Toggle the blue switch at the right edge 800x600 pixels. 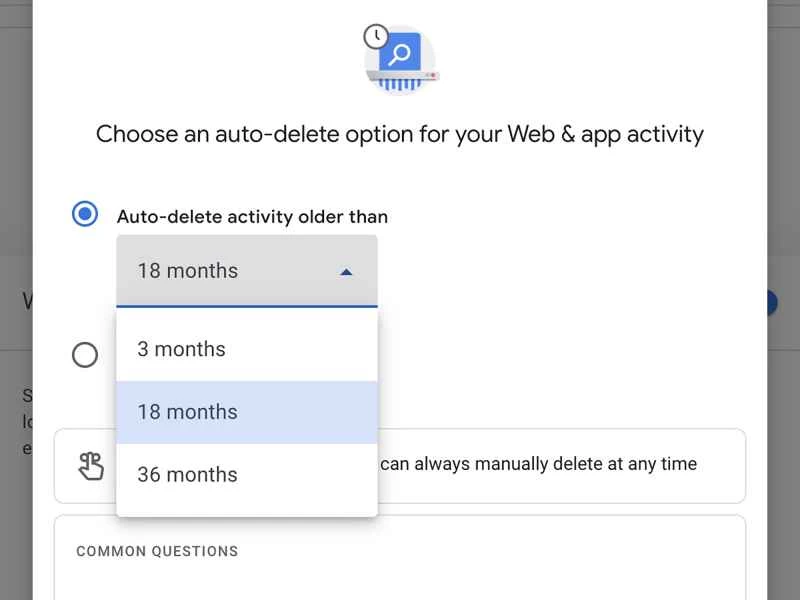771,303
